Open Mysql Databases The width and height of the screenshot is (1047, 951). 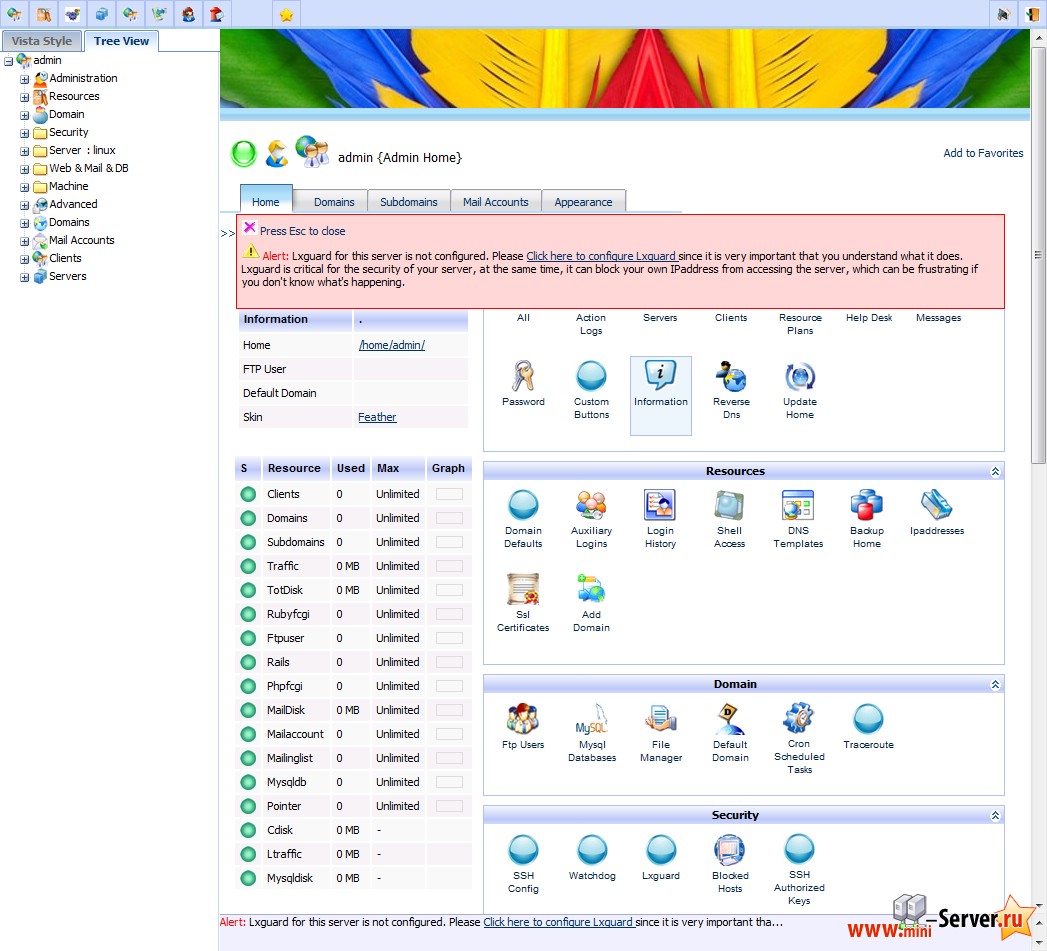[592, 720]
